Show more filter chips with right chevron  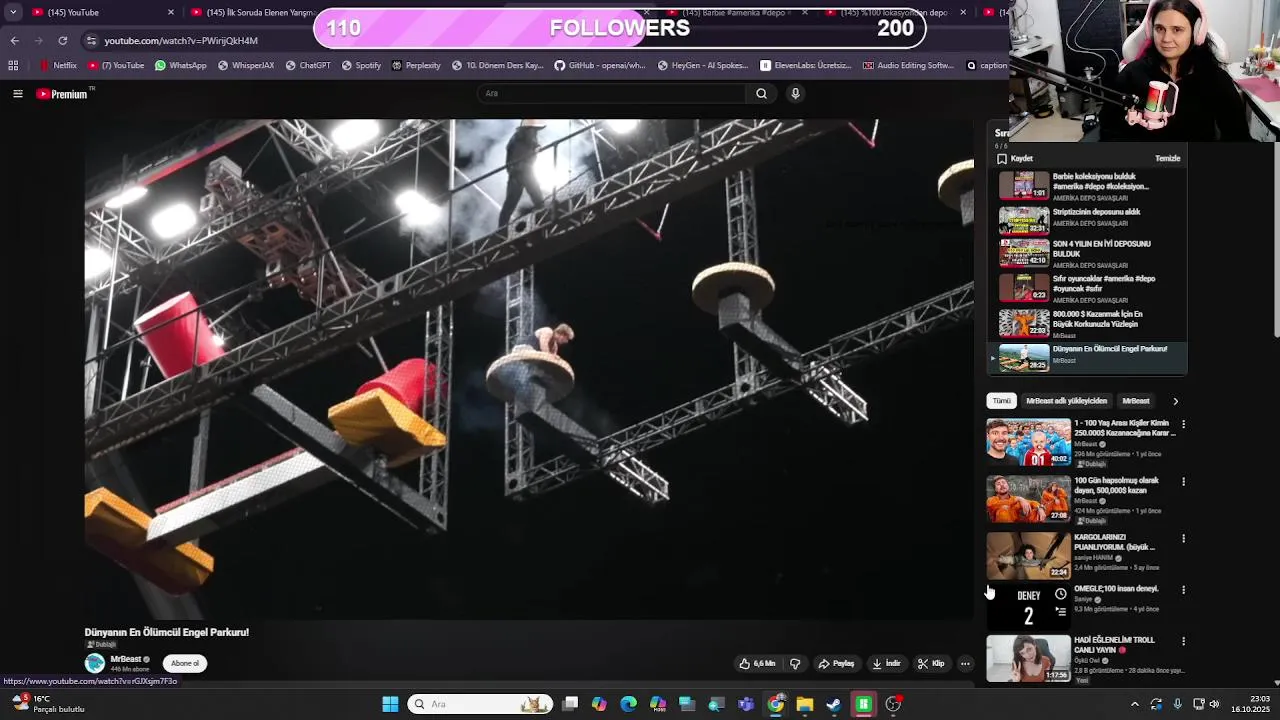tap(1175, 401)
